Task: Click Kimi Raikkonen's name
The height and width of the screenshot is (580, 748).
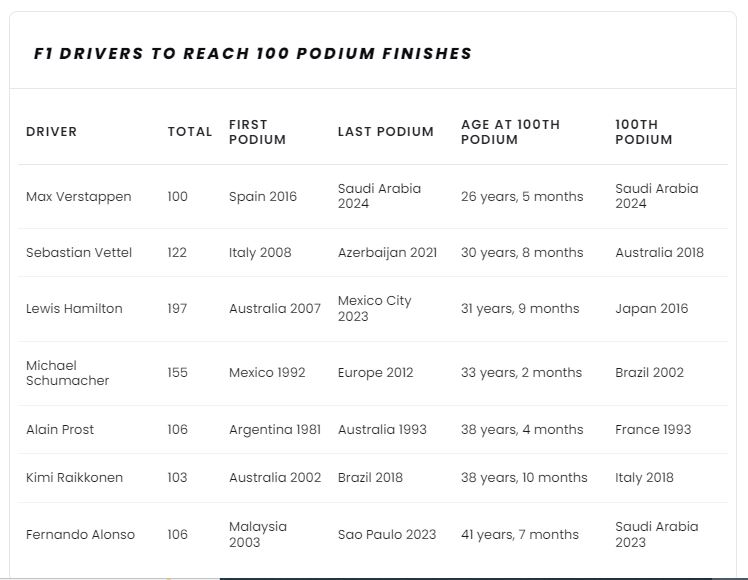Action: point(74,477)
